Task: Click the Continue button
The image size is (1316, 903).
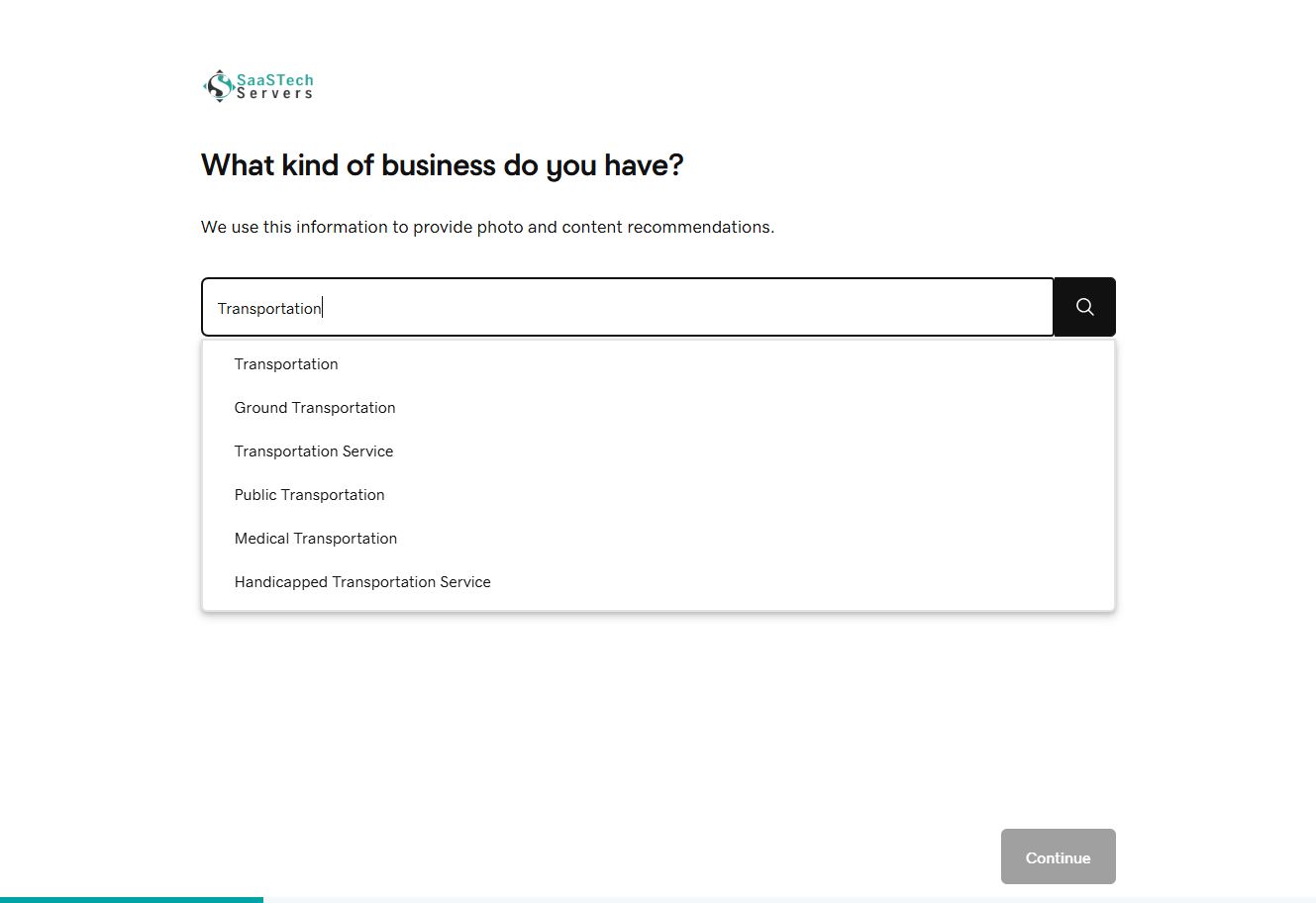Action: pos(1058,856)
